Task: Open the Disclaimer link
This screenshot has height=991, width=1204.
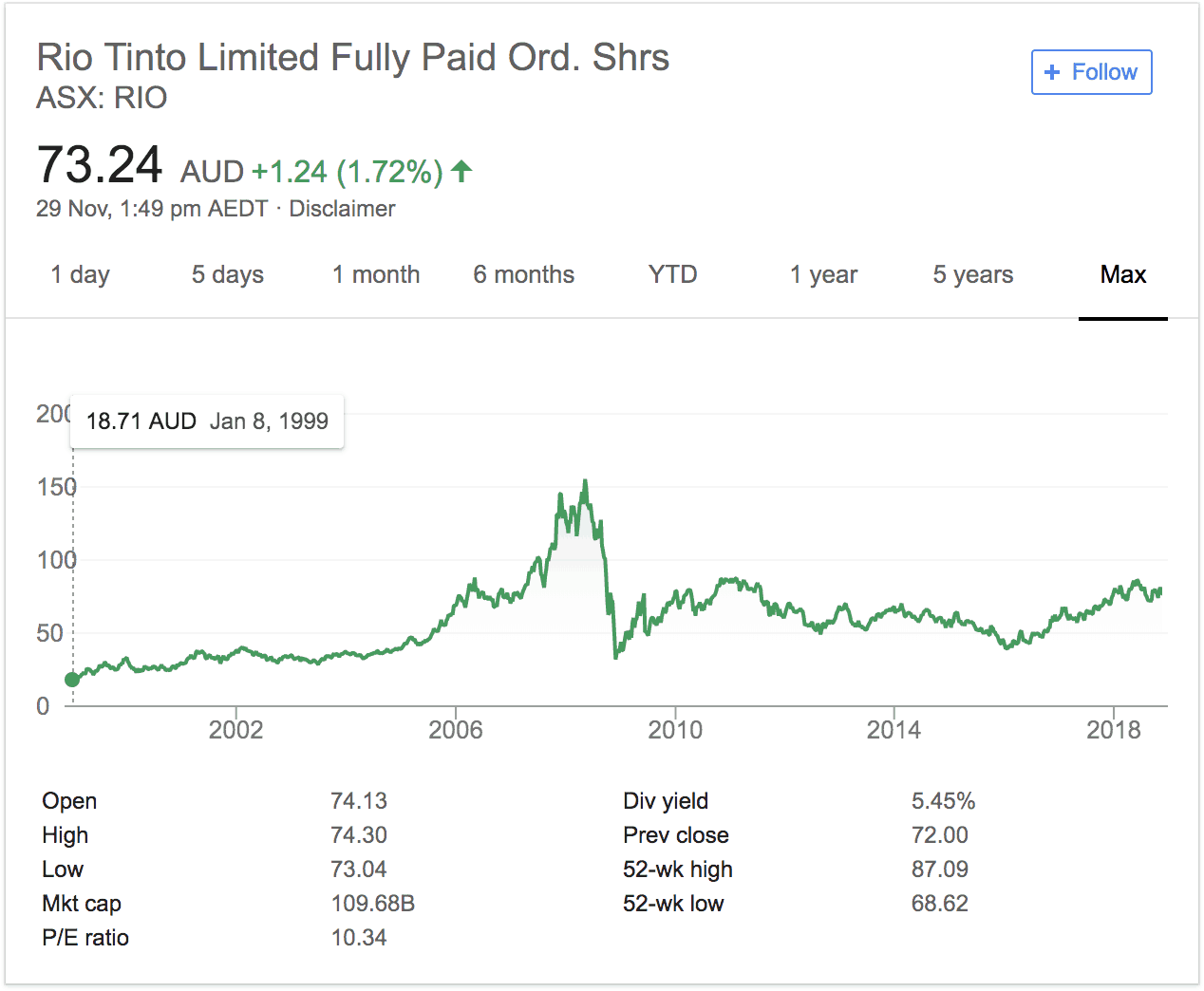Action: click(342, 209)
